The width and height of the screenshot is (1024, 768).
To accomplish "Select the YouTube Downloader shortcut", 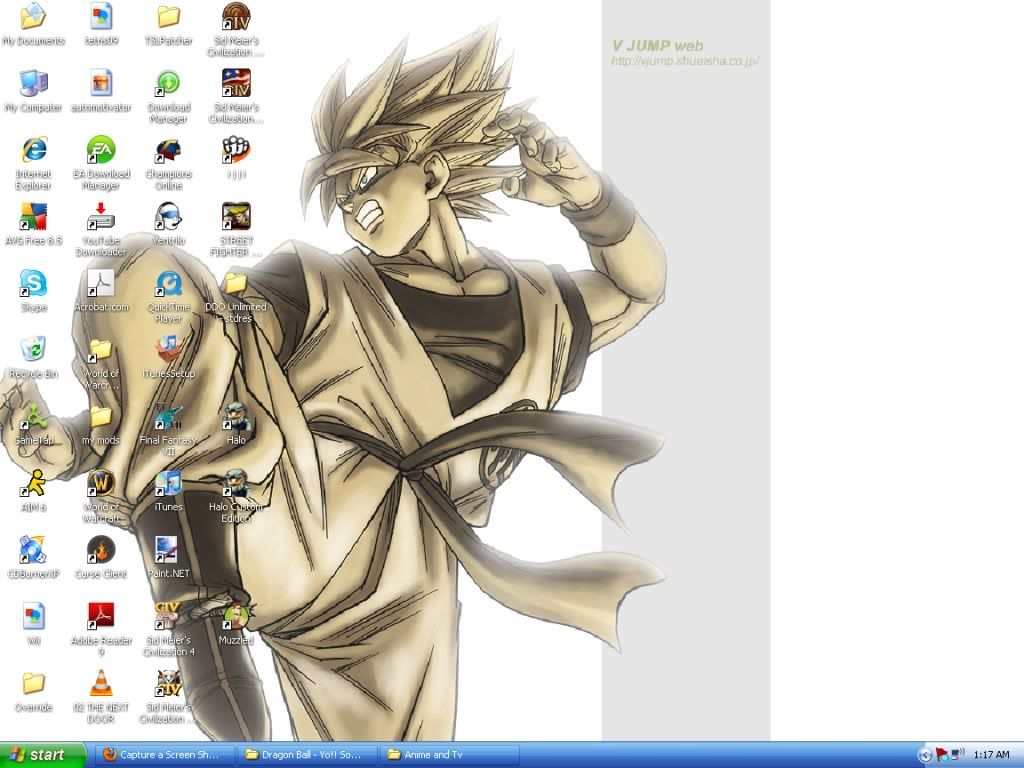I will tap(101, 217).
